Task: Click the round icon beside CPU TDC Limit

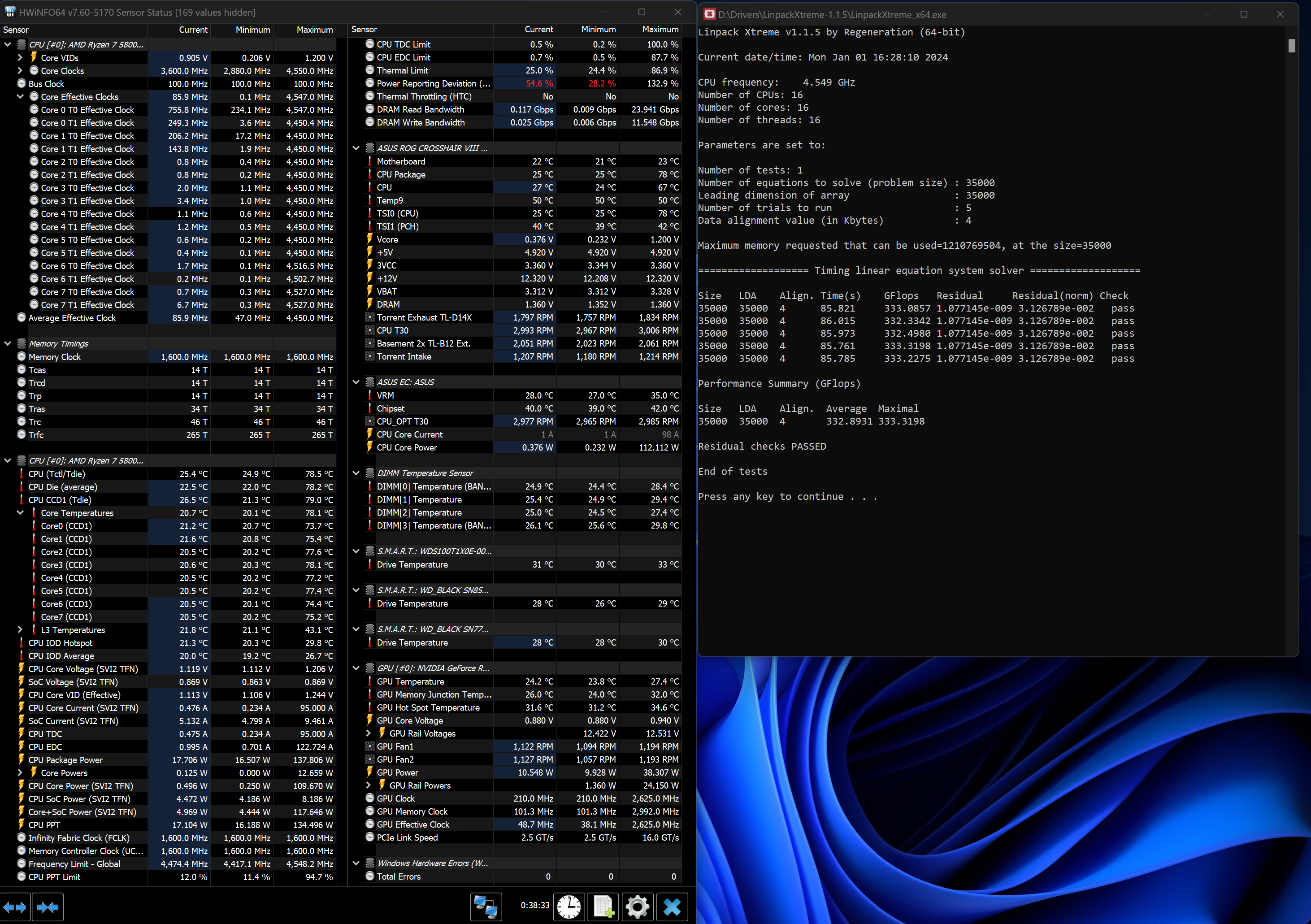Action: [x=370, y=44]
